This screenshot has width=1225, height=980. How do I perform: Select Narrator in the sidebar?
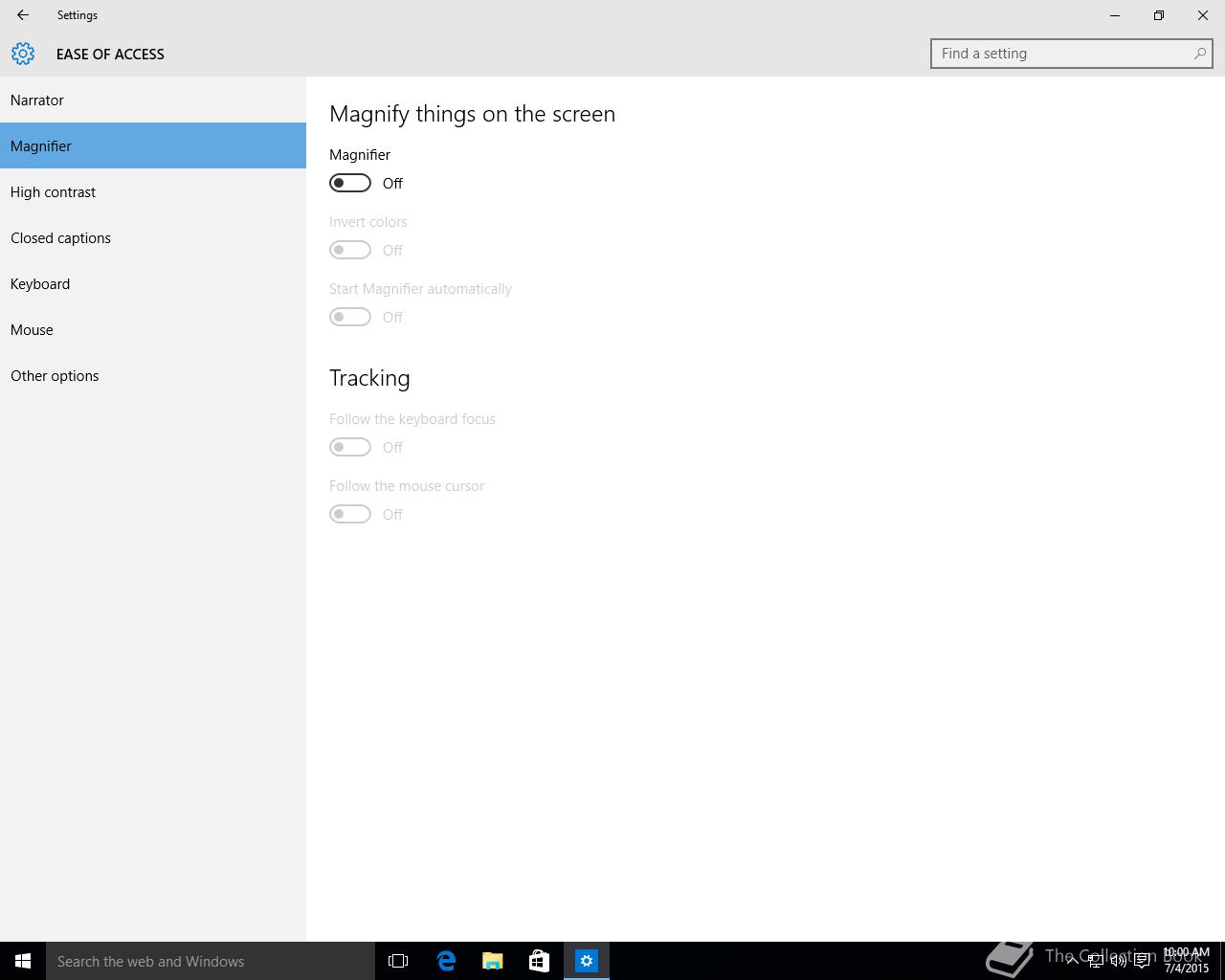pyautogui.click(x=153, y=100)
